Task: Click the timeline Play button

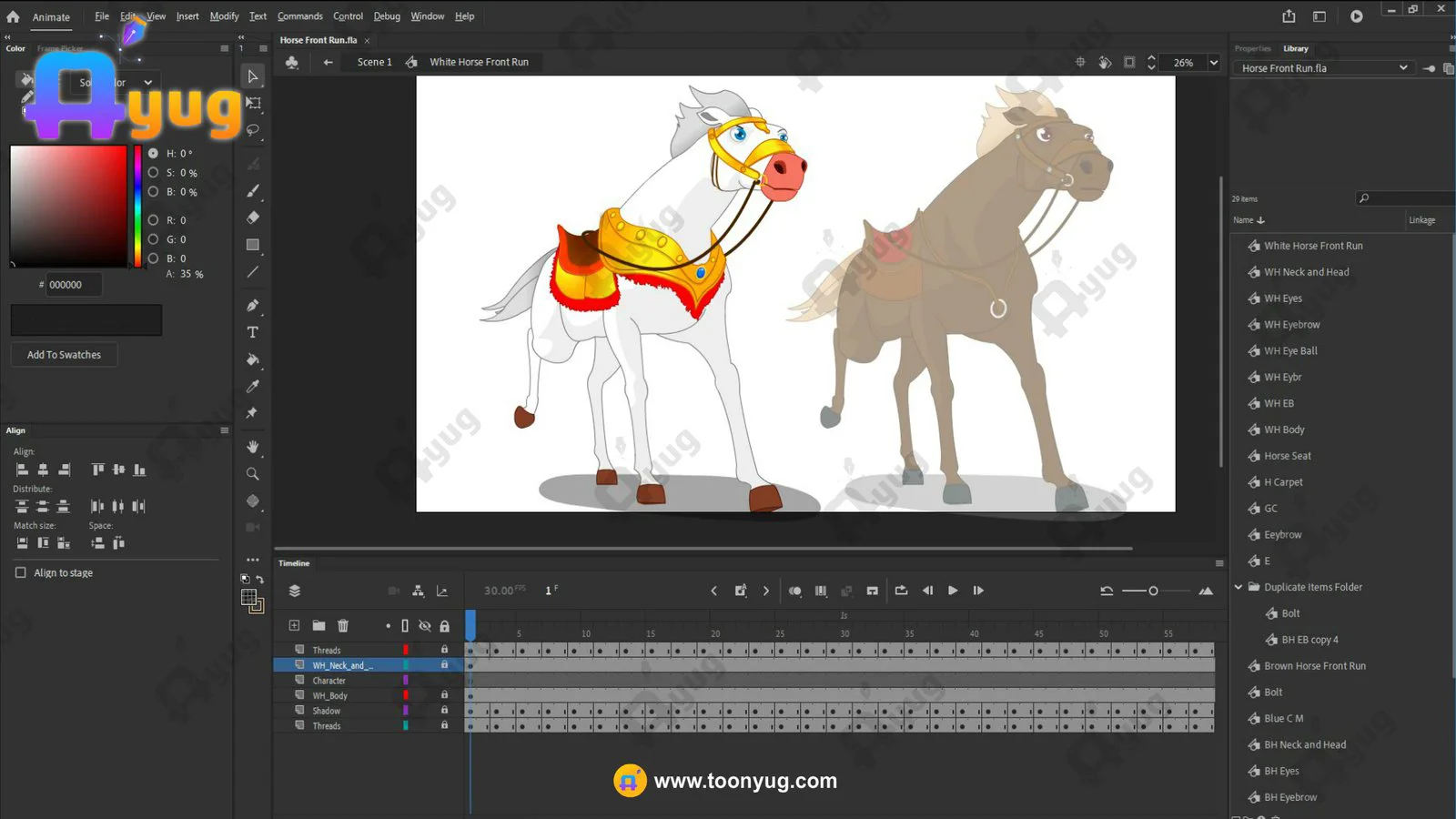Action: point(953,591)
